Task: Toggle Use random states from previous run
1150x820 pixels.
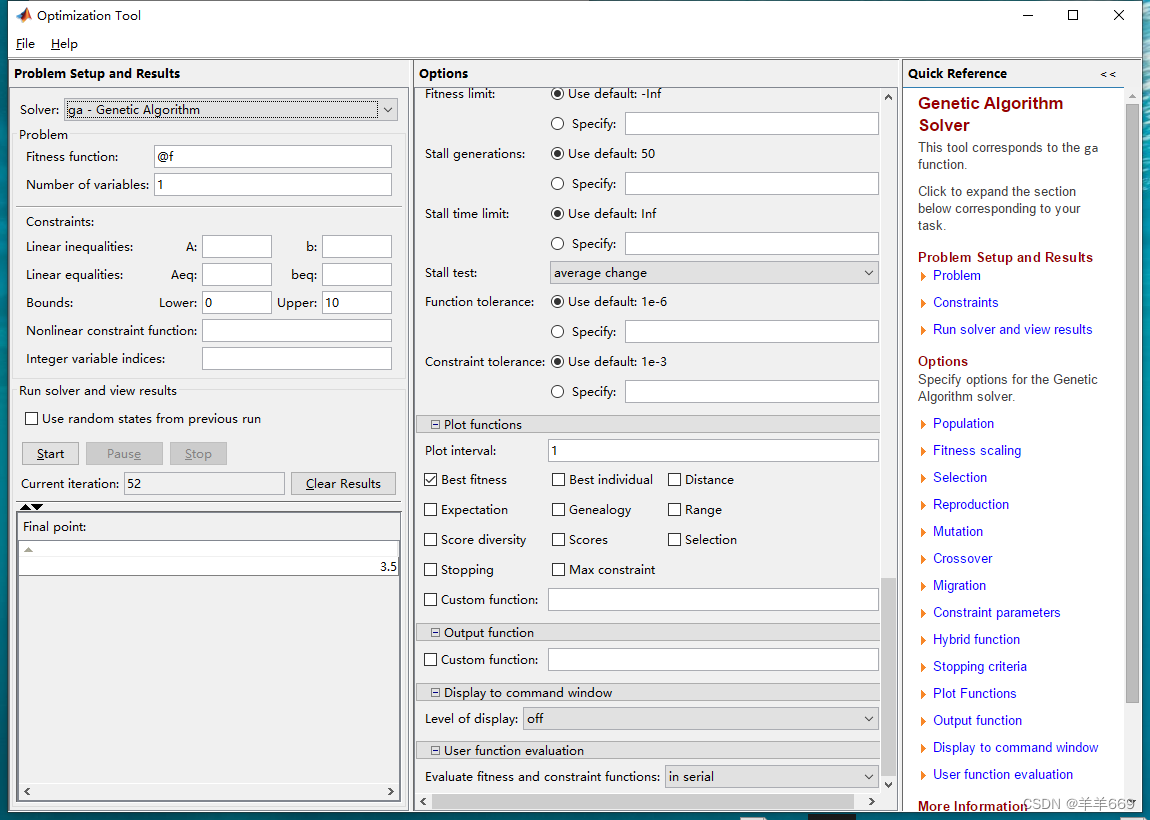Action: pyautogui.click(x=32, y=419)
